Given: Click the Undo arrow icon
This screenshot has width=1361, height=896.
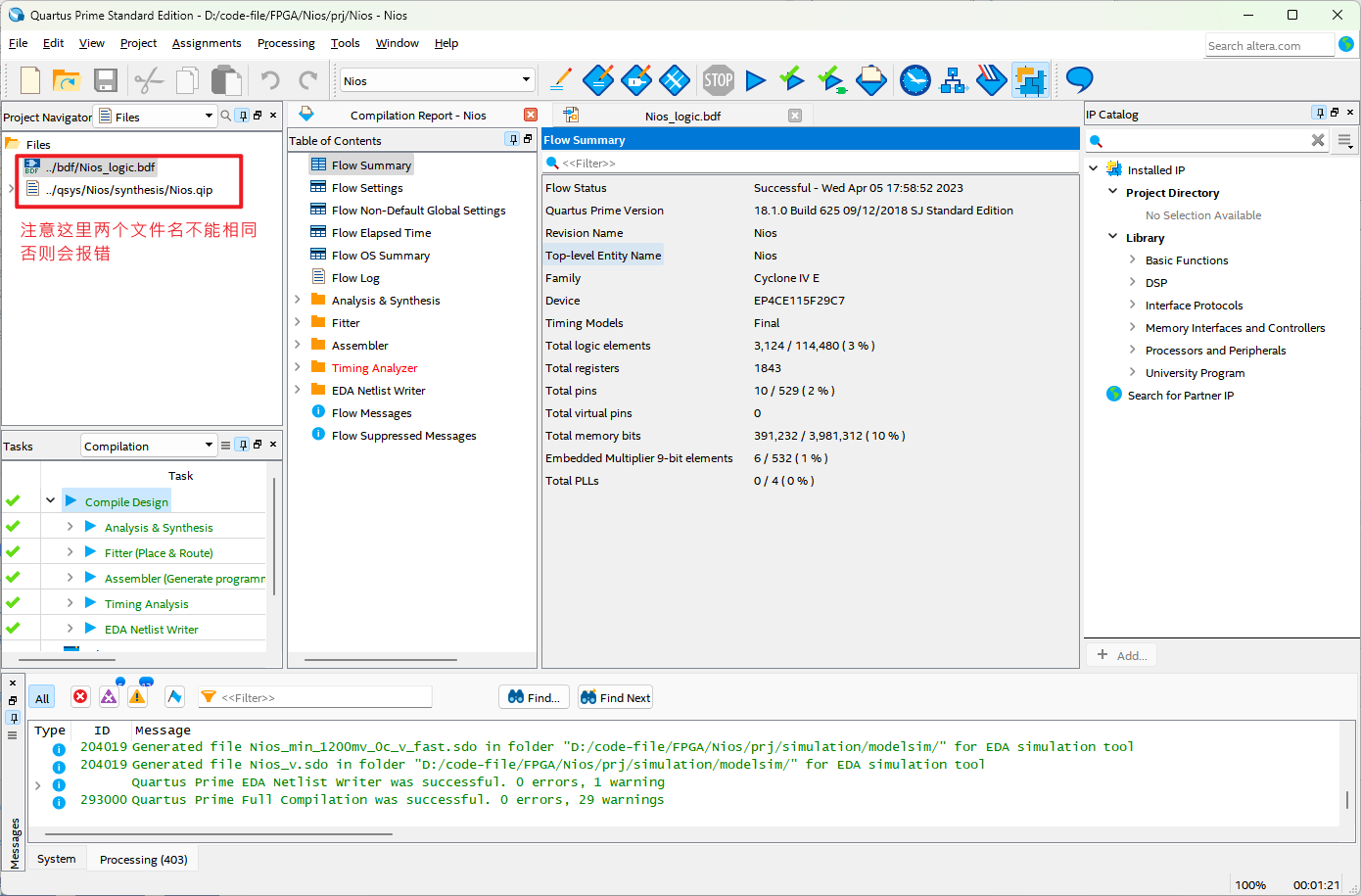Looking at the screenshot, I should point(270,80).
